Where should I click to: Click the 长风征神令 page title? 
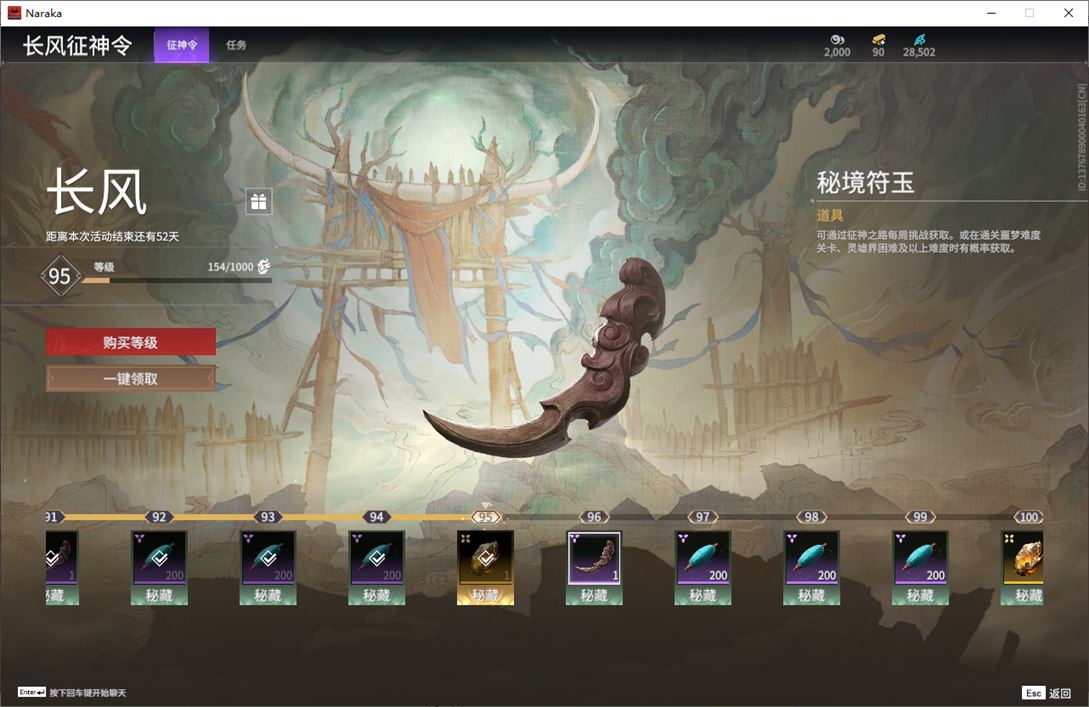point(77,45)
